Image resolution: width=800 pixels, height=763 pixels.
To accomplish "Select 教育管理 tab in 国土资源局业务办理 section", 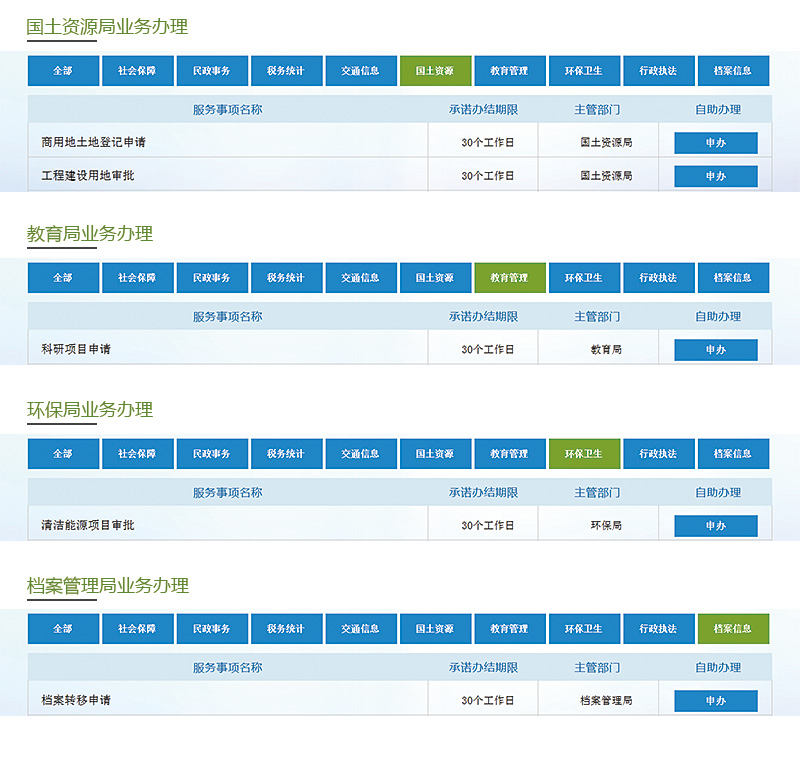I will click(x=510, y=71).
